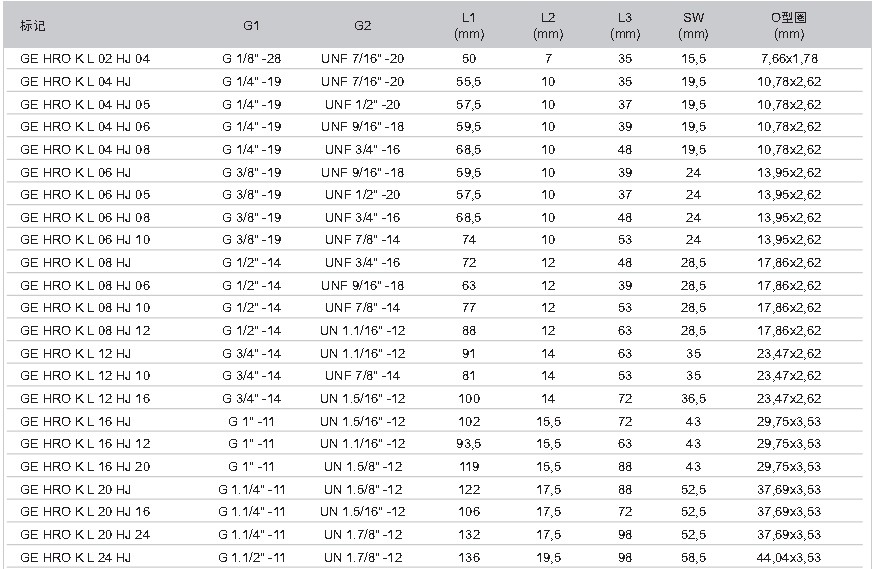Image resolution: width=873 pixels, height=569 pixels.
Task: Select the 36,5 SW value cell
Action: click(x=693, y=399)
